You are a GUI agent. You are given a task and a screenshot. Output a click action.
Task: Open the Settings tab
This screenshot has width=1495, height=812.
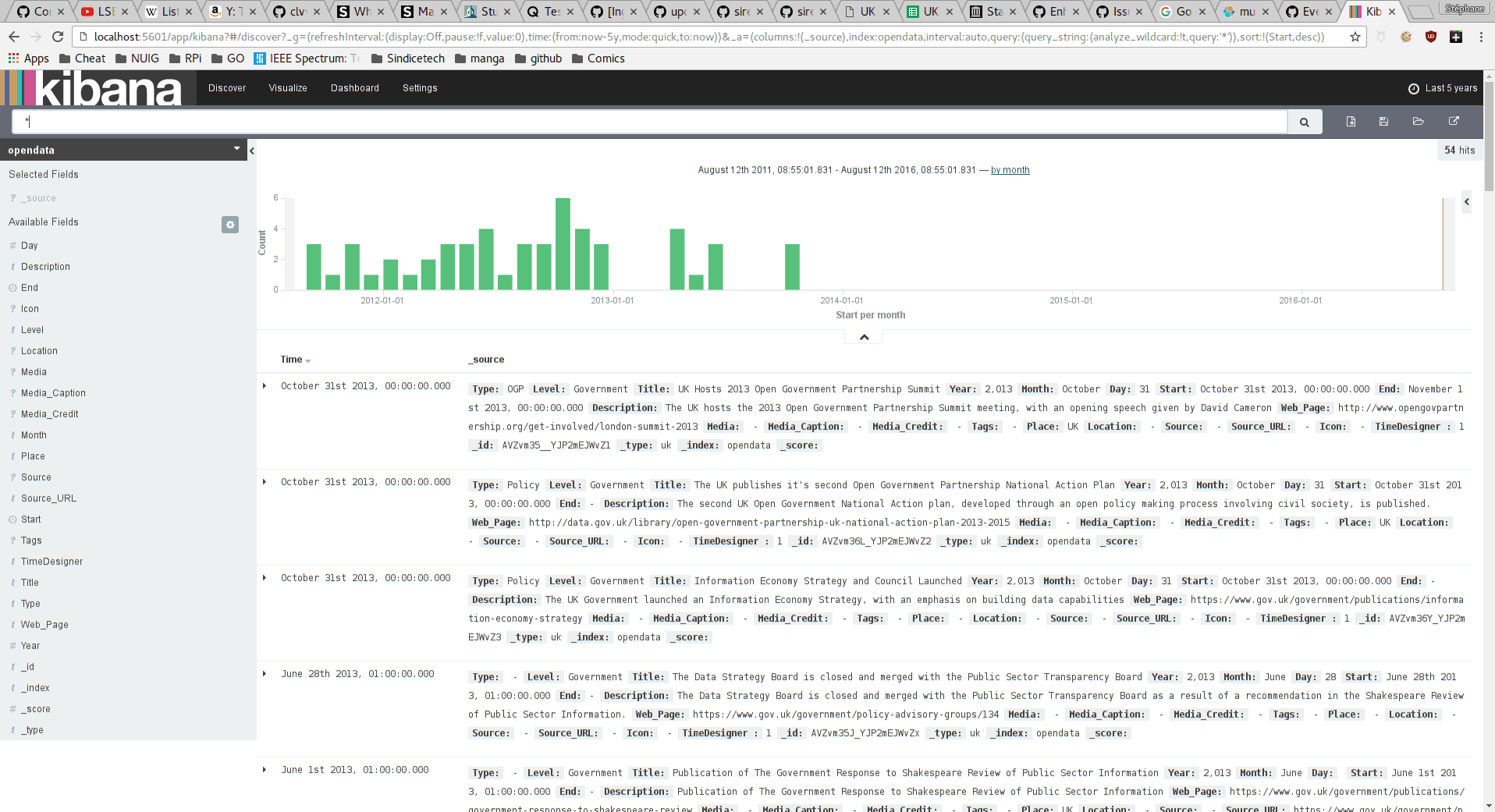420,88
